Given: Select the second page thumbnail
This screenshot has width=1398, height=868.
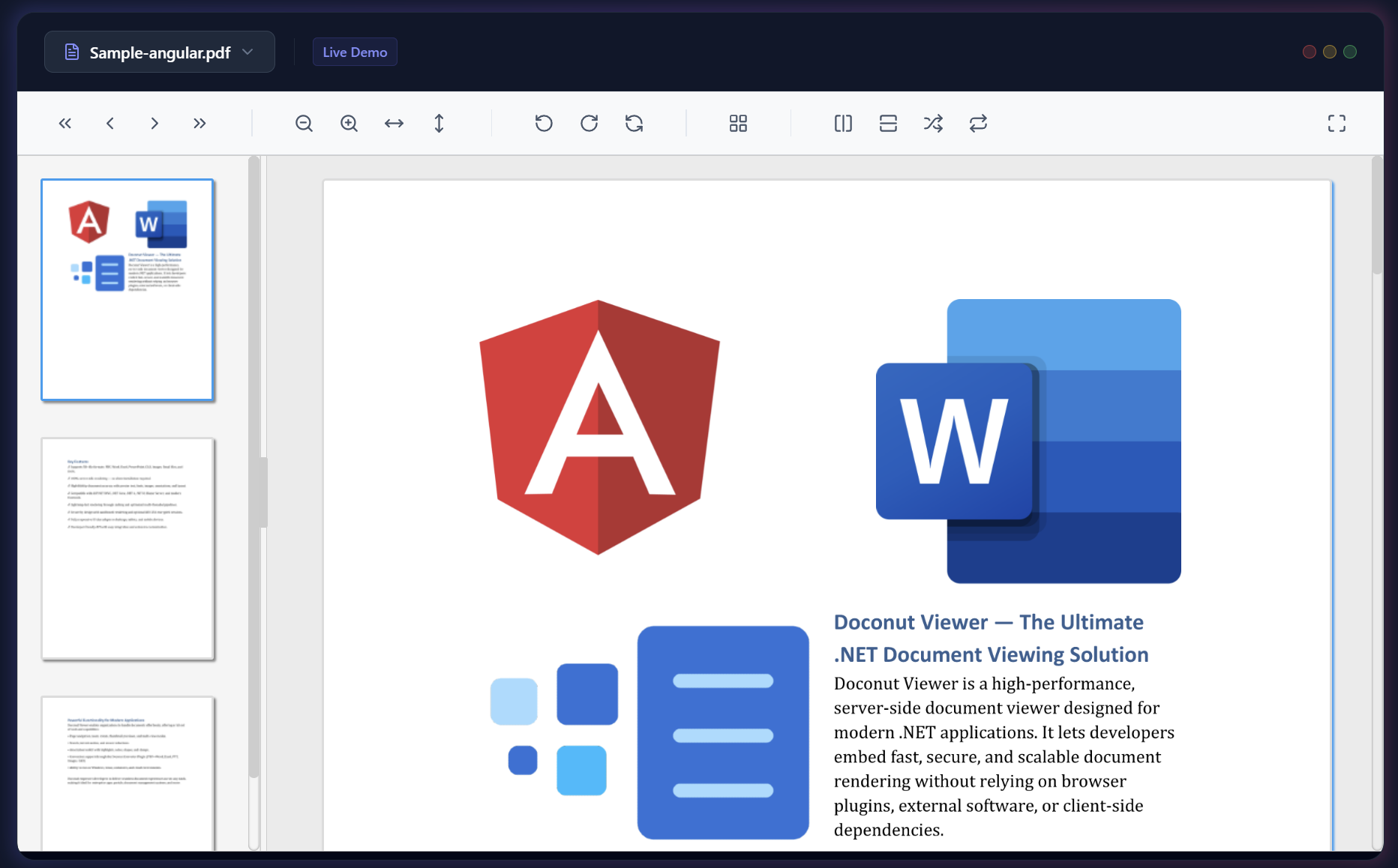Looking at the screenshot, I should click(x=127, y=549).
